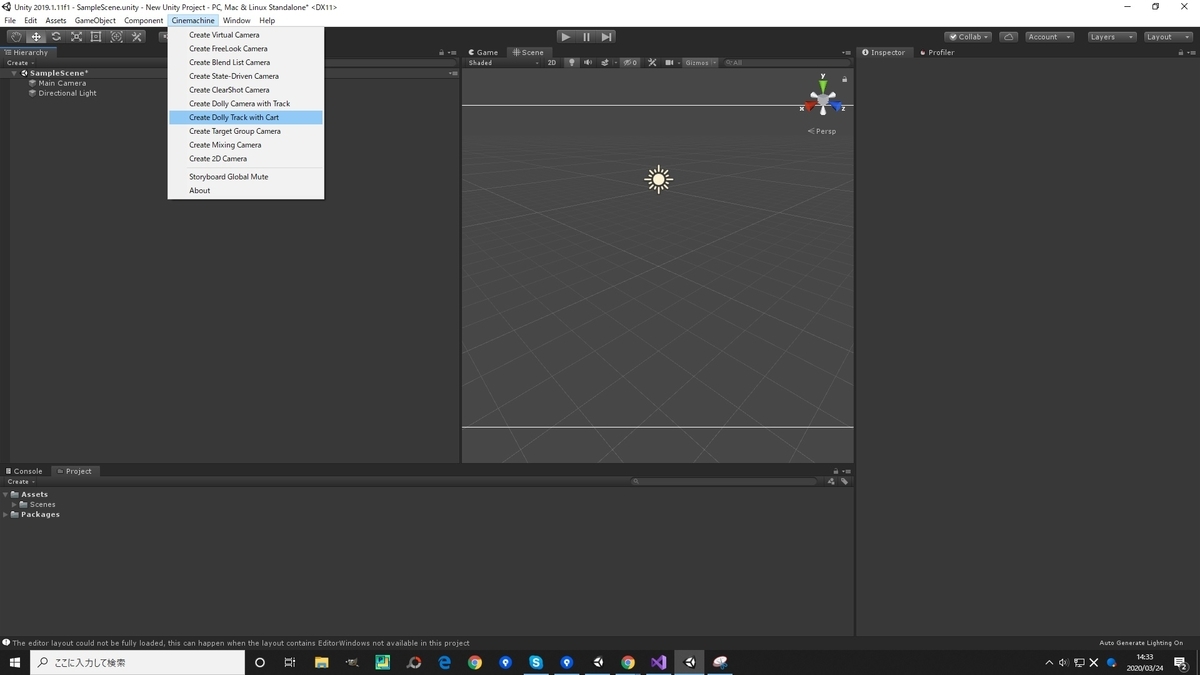The height and width of the screenshot is (675, 1200).
Task: Select the Move tool
Action: click(36, 37)
